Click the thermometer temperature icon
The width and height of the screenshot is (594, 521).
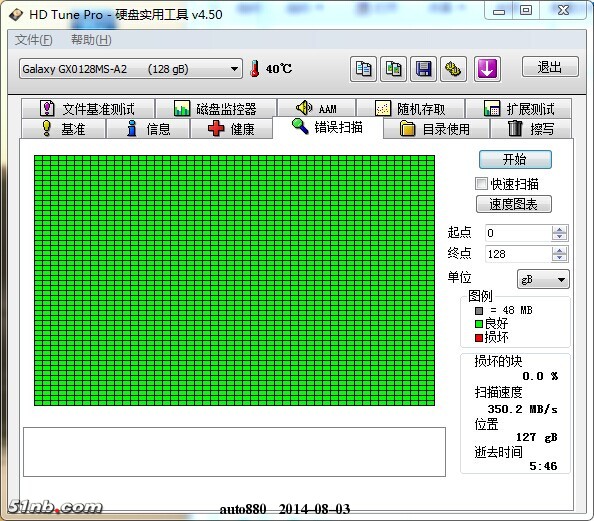(255, 69)
